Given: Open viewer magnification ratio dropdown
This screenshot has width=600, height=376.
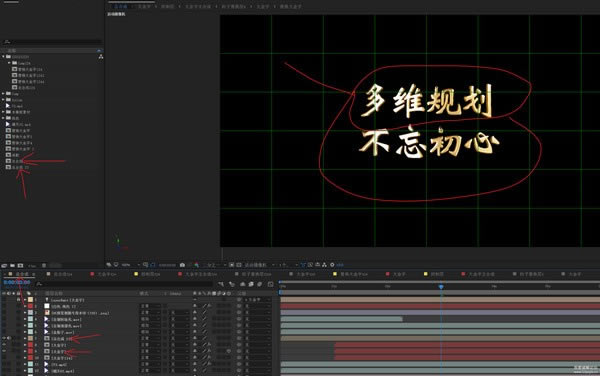Looking at the screenshot, I should coord(130,265).
